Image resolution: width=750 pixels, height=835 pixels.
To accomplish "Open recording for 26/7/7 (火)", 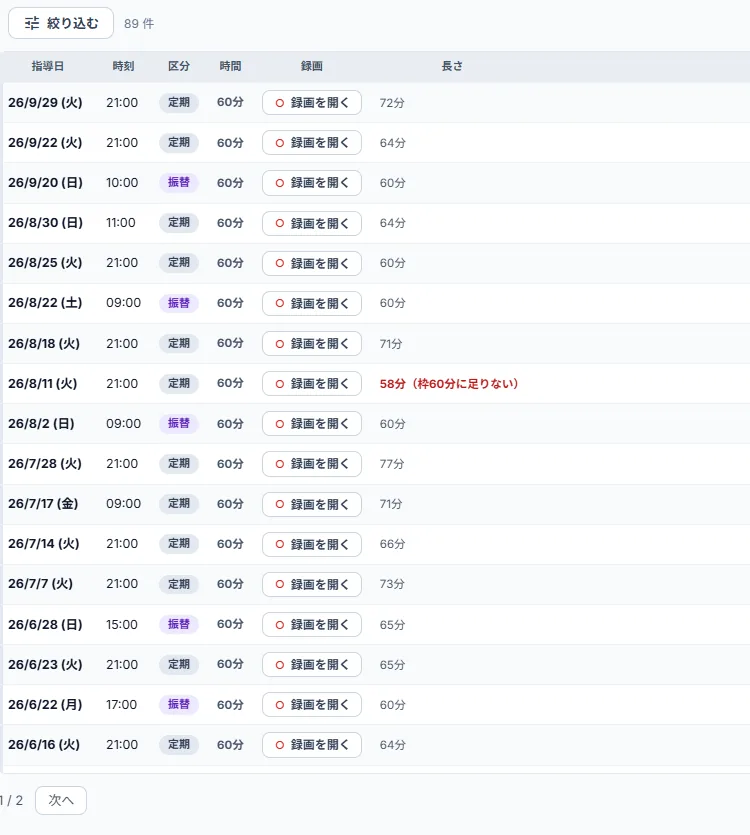I will click(x=312, y=584).
